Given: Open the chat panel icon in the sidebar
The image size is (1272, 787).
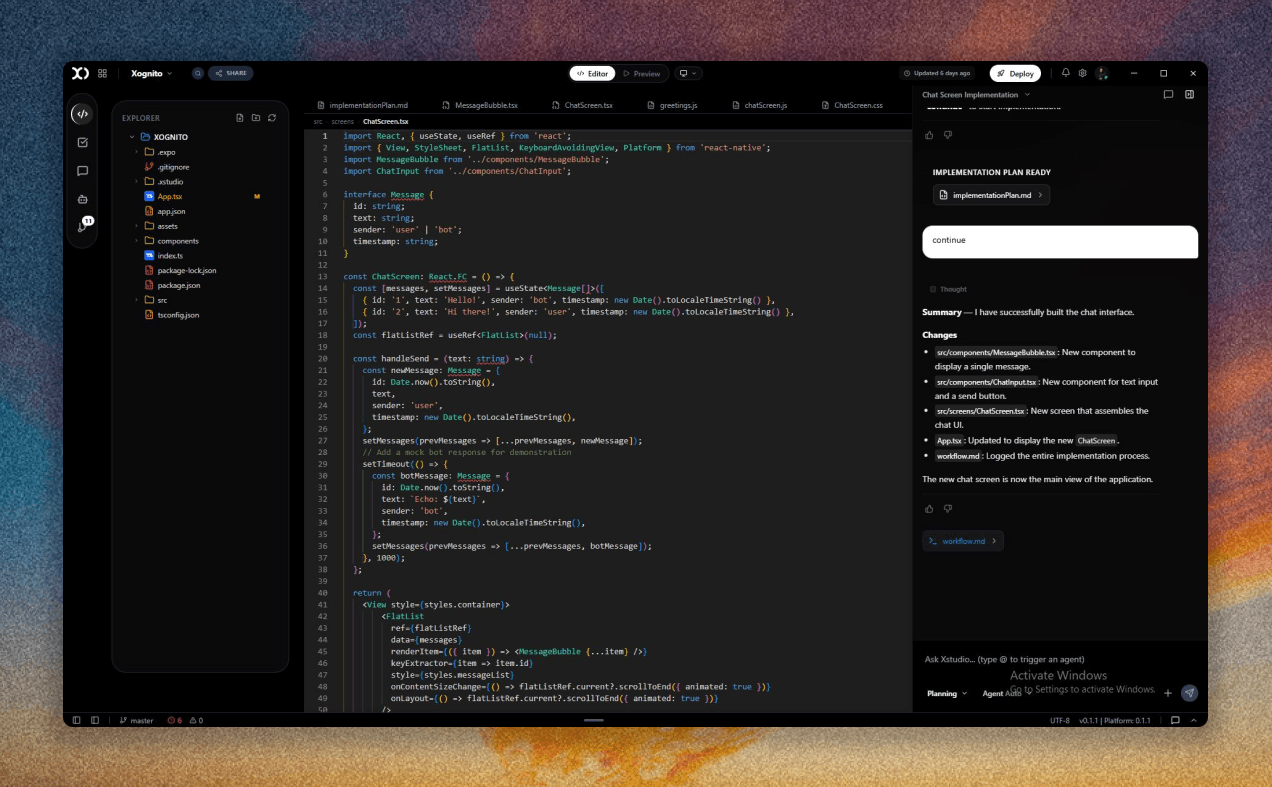Looking at the screenshot, I should point(82,170).
